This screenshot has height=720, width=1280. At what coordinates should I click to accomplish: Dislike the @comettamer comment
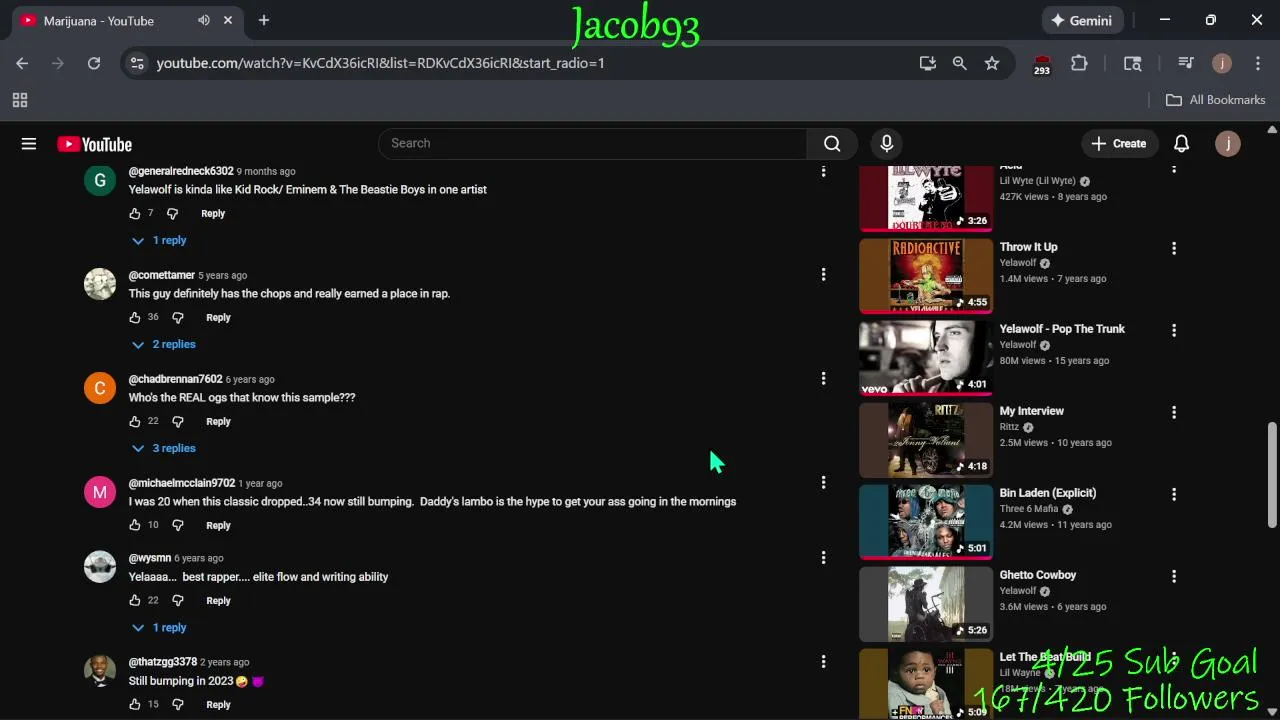pyautogui.click(x=178, y=318)
